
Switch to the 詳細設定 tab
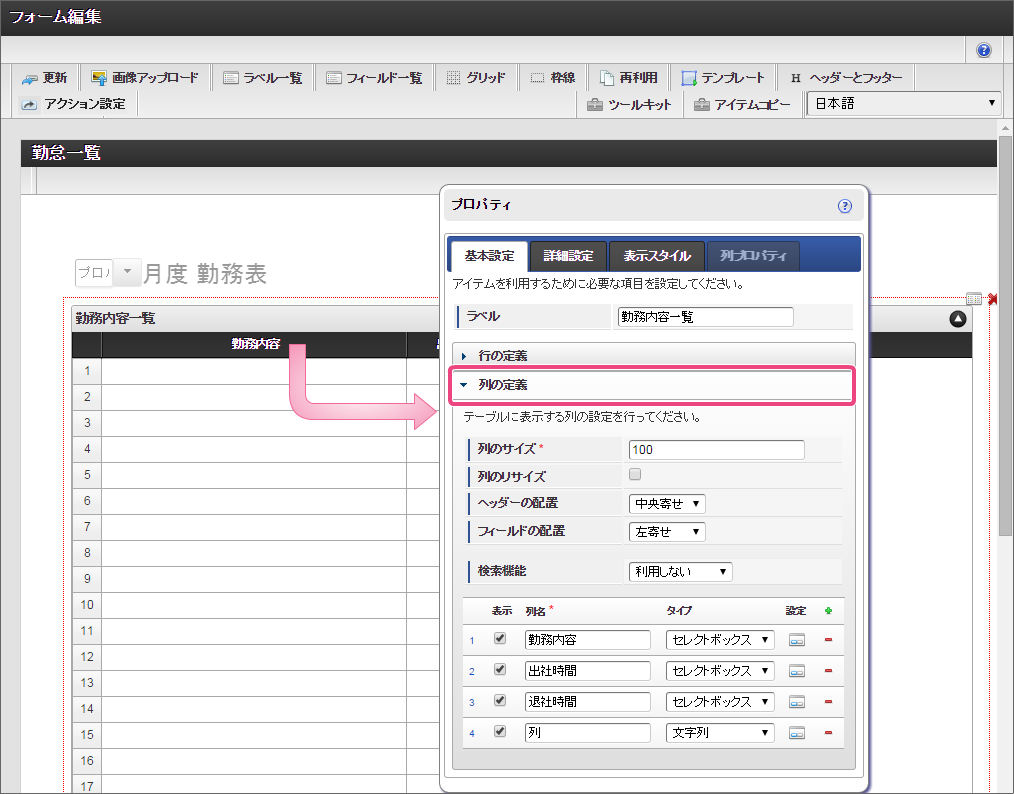point(567,256)
